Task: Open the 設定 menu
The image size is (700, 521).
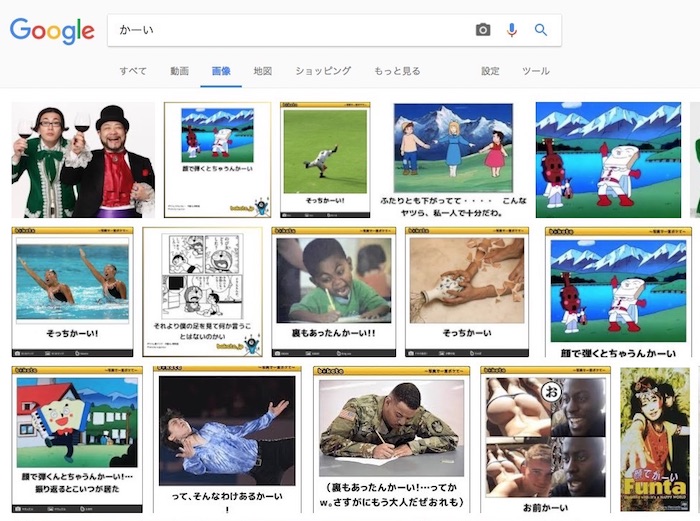Action: pyautogui.click(x=490, y=71)
